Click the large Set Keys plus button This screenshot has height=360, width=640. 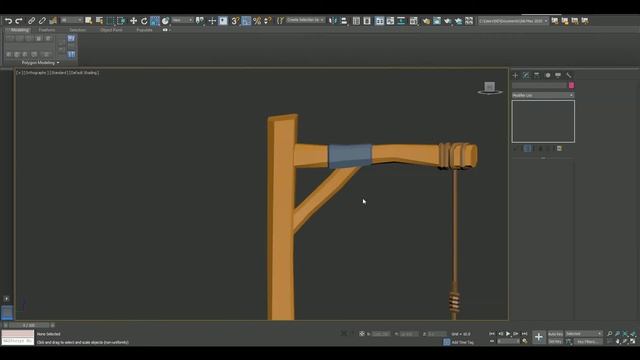pos(539,337)
